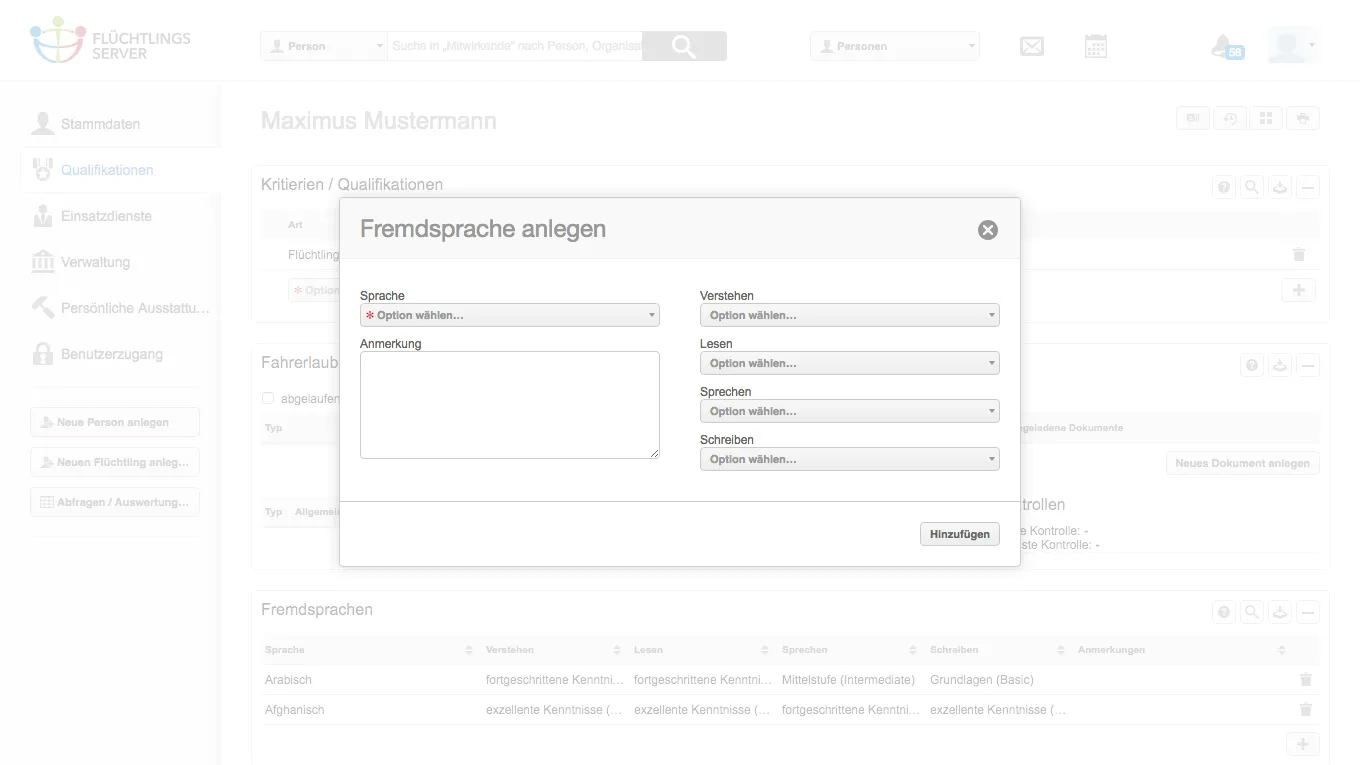
Task: Open Einsatzdienste section
Action: pyautogui.click(x=106, y=216)
